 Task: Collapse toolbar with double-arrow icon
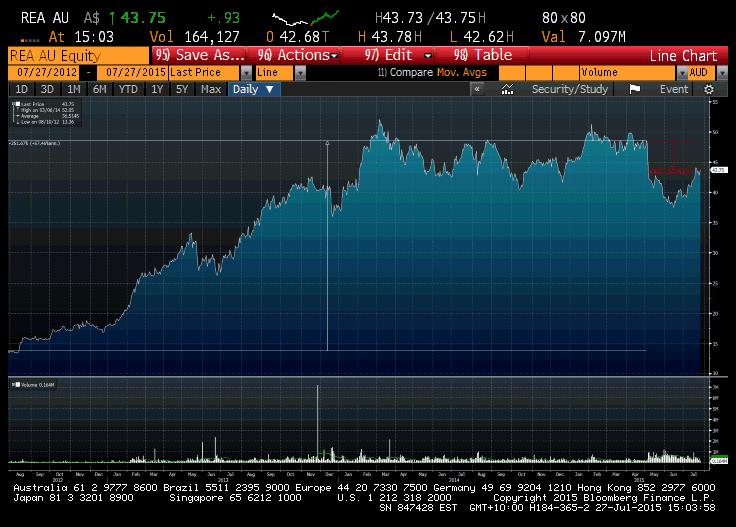477,89
